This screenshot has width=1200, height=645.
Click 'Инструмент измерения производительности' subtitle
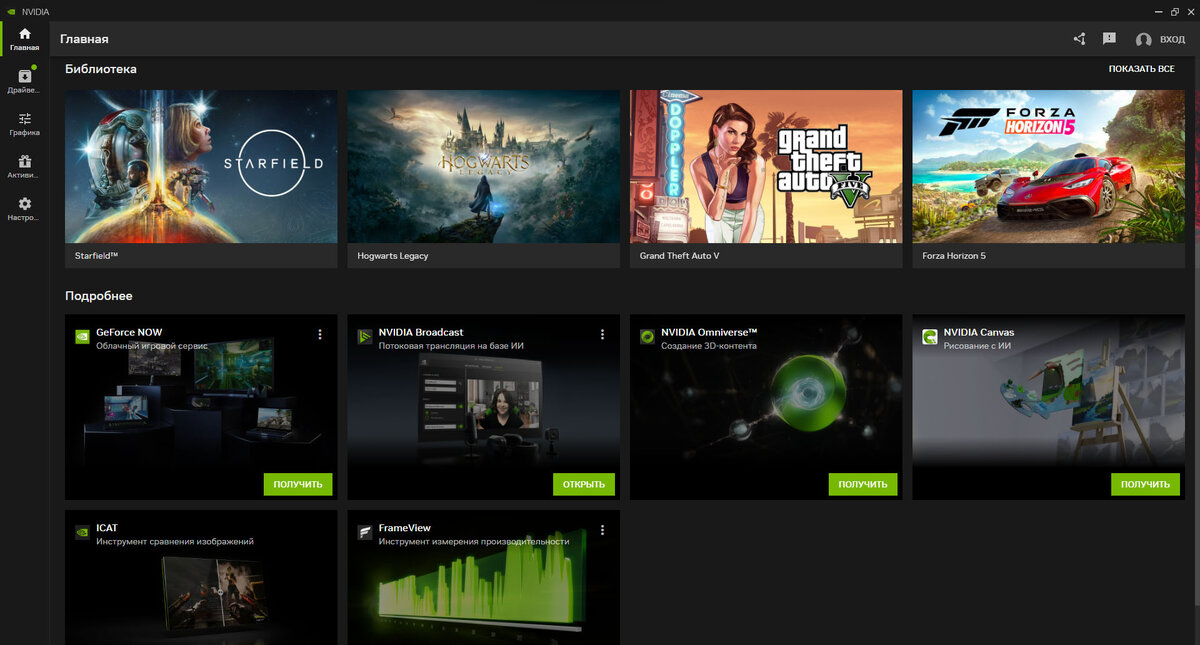coord(474,542)
